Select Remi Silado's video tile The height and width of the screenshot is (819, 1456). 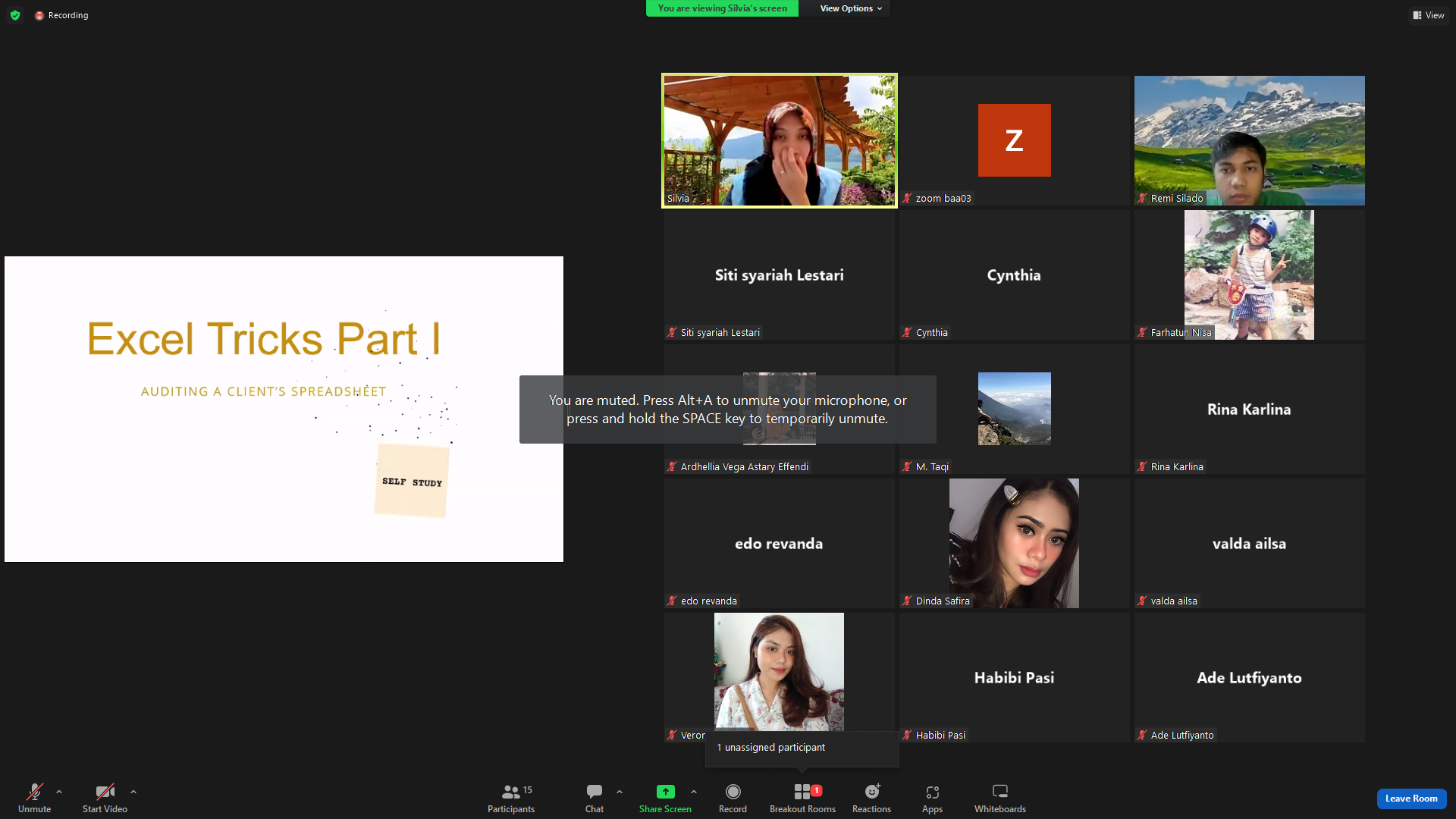(x=1250, y=140)
